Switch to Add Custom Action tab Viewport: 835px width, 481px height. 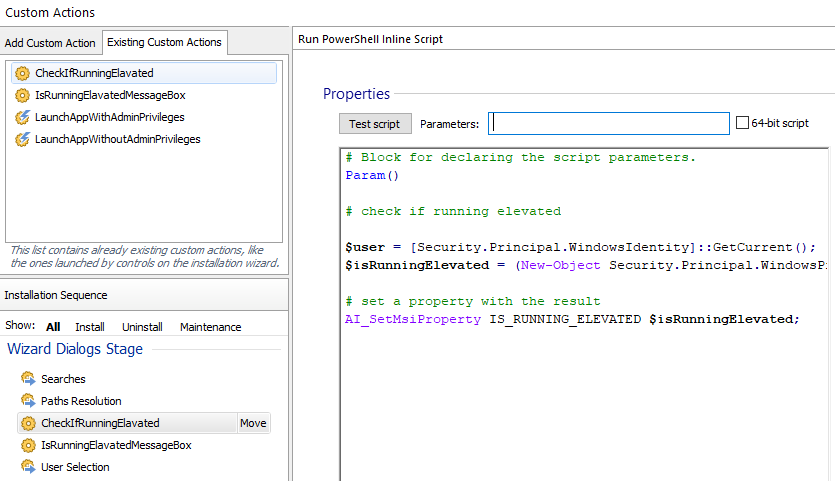pyautogui.click(x=50, y=43)
